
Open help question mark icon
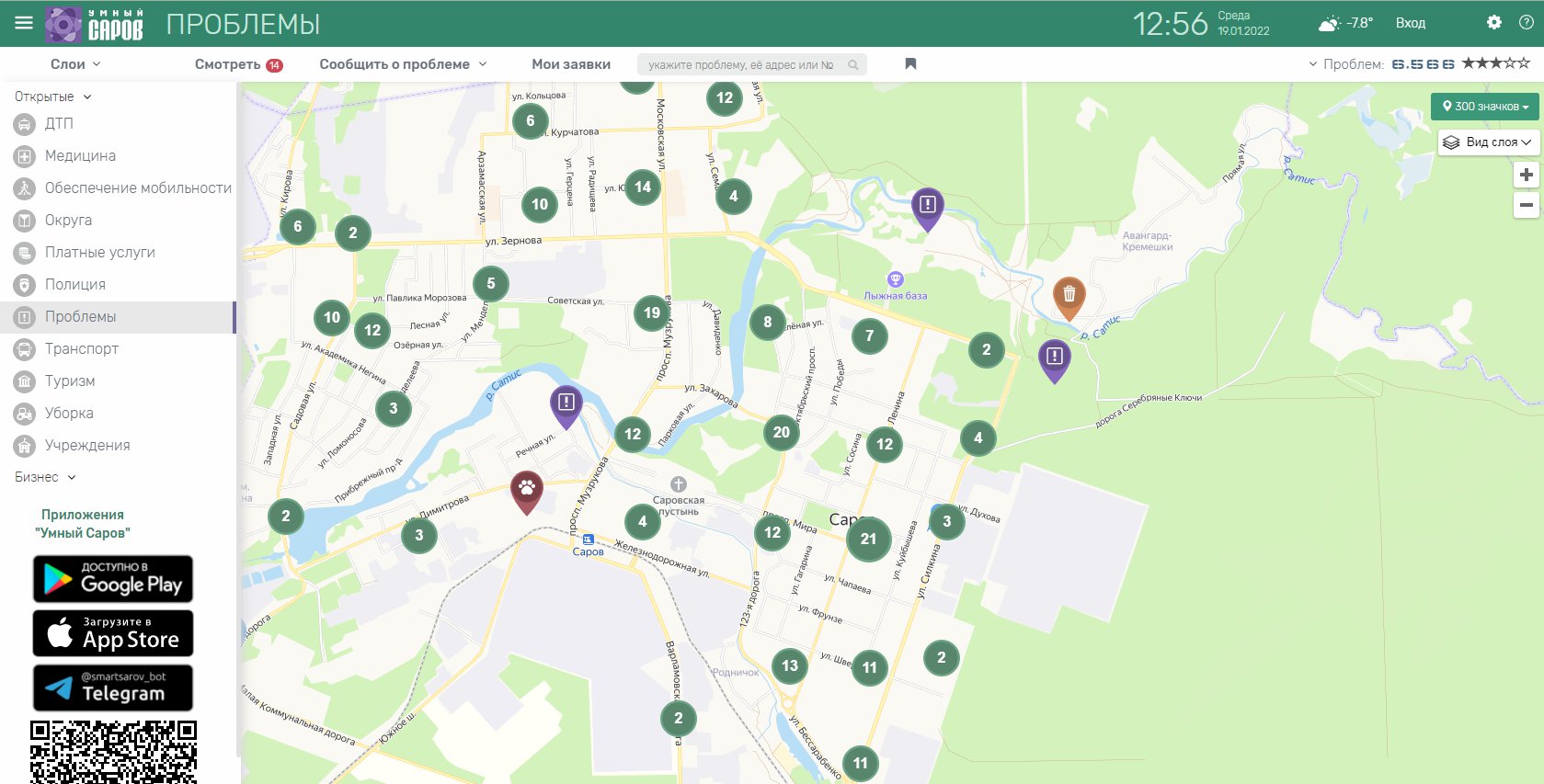(1526, 23)
